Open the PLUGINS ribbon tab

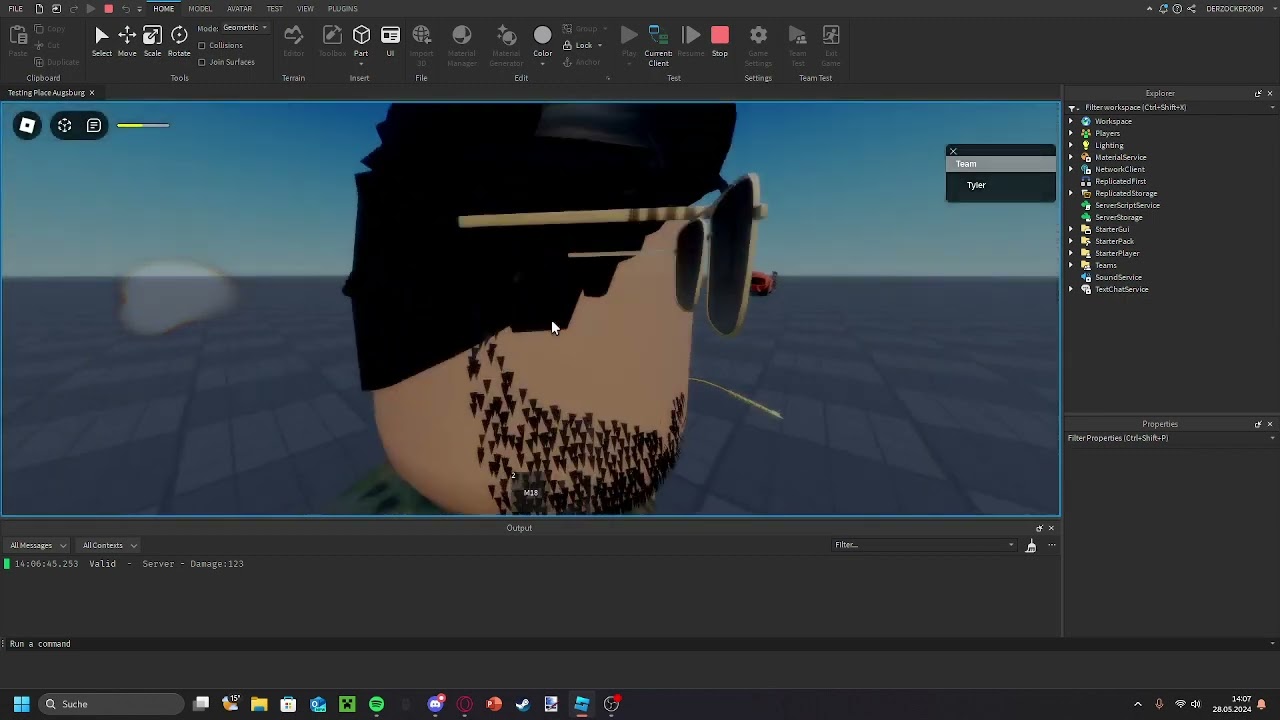(342, 9)
